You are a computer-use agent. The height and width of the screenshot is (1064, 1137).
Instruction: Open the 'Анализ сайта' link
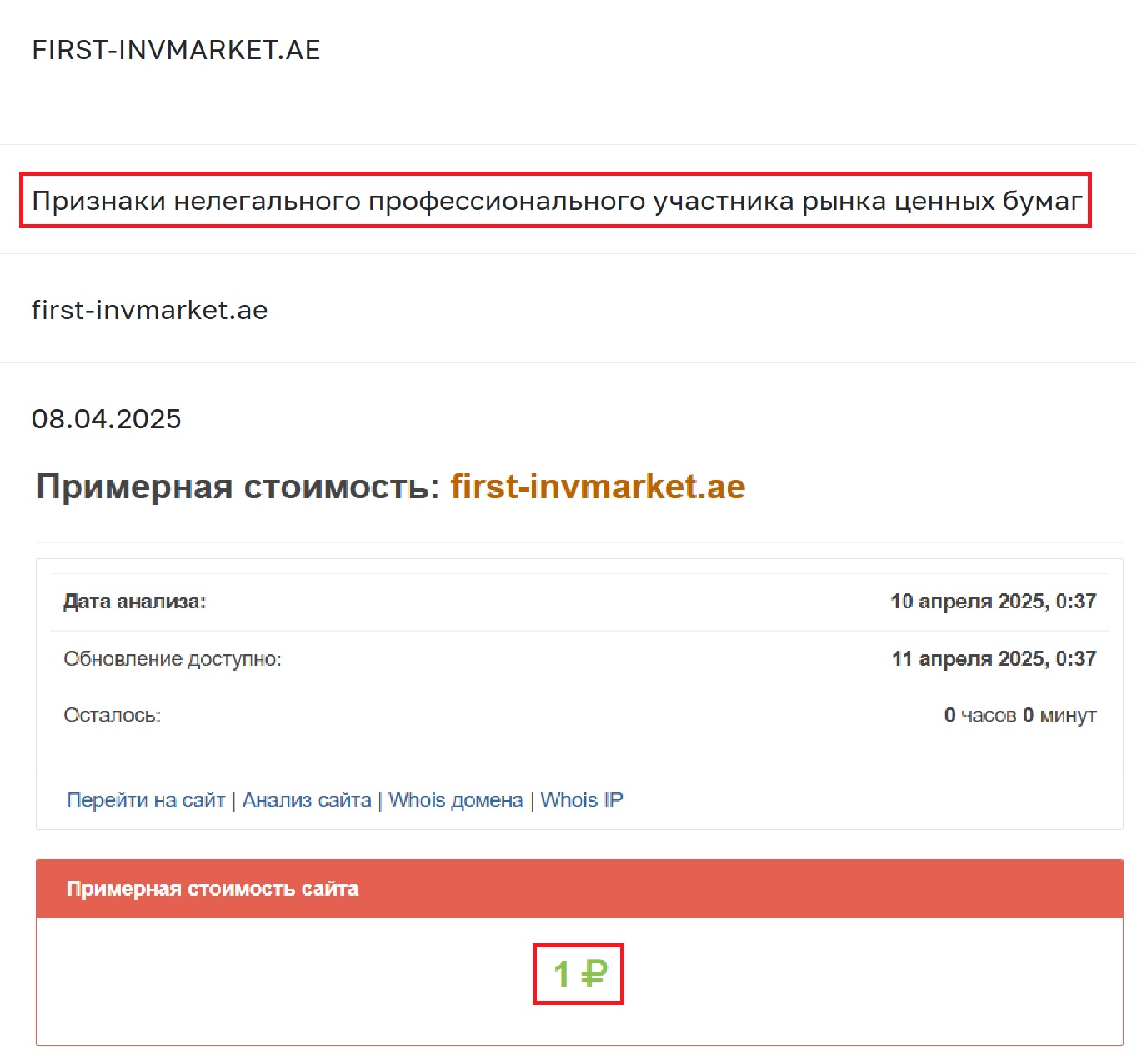click(x=306, y=800)
